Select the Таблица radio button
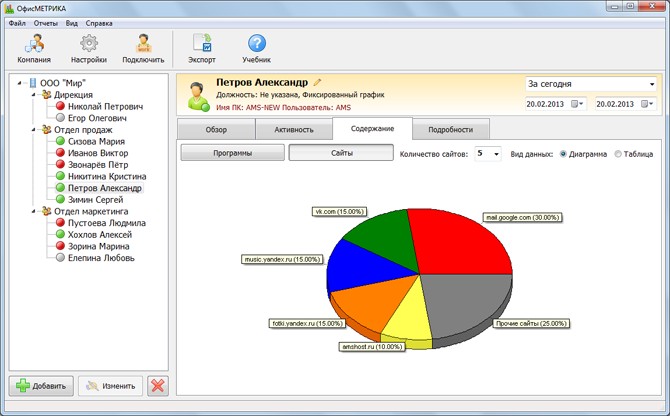Viewport: 670px width, 416px height. tap(617, 154)
